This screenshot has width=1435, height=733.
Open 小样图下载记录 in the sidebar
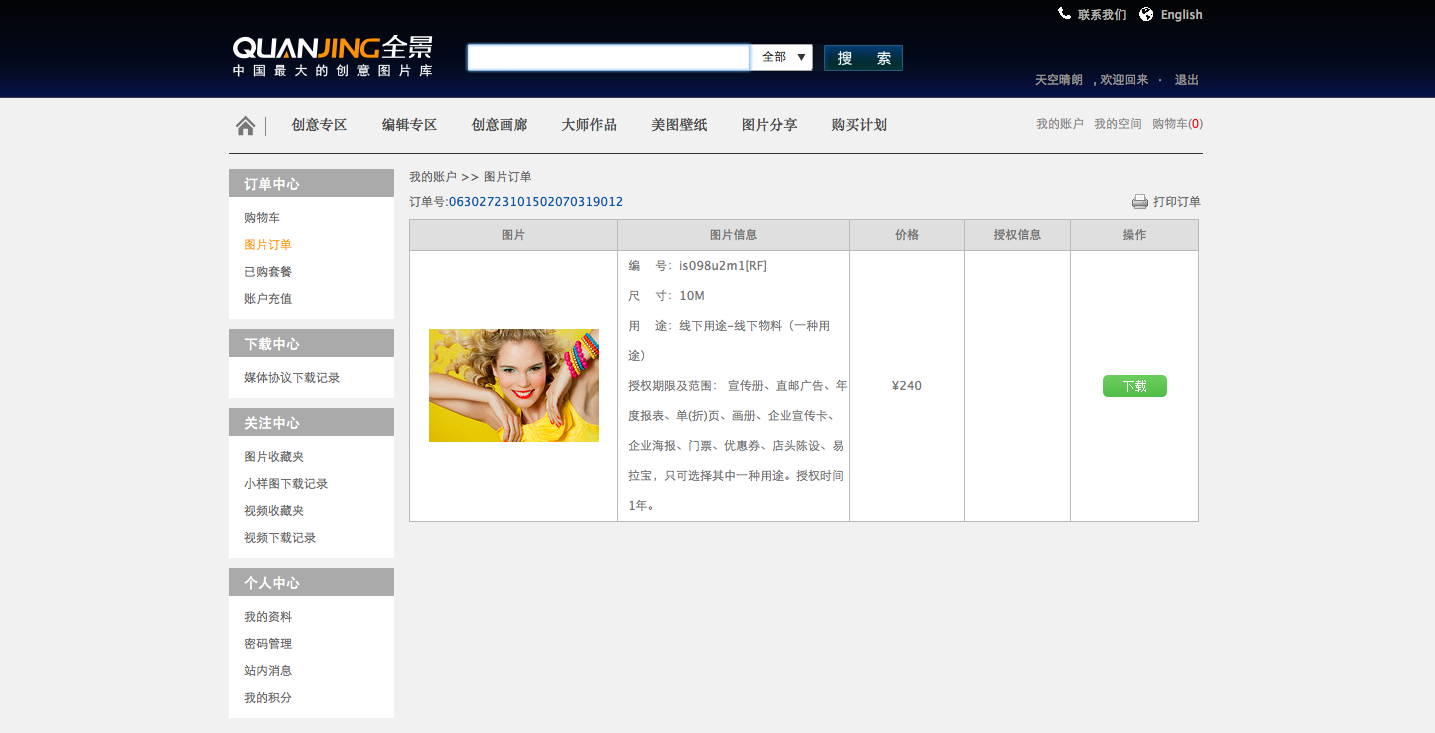click(x=286, y=484)
